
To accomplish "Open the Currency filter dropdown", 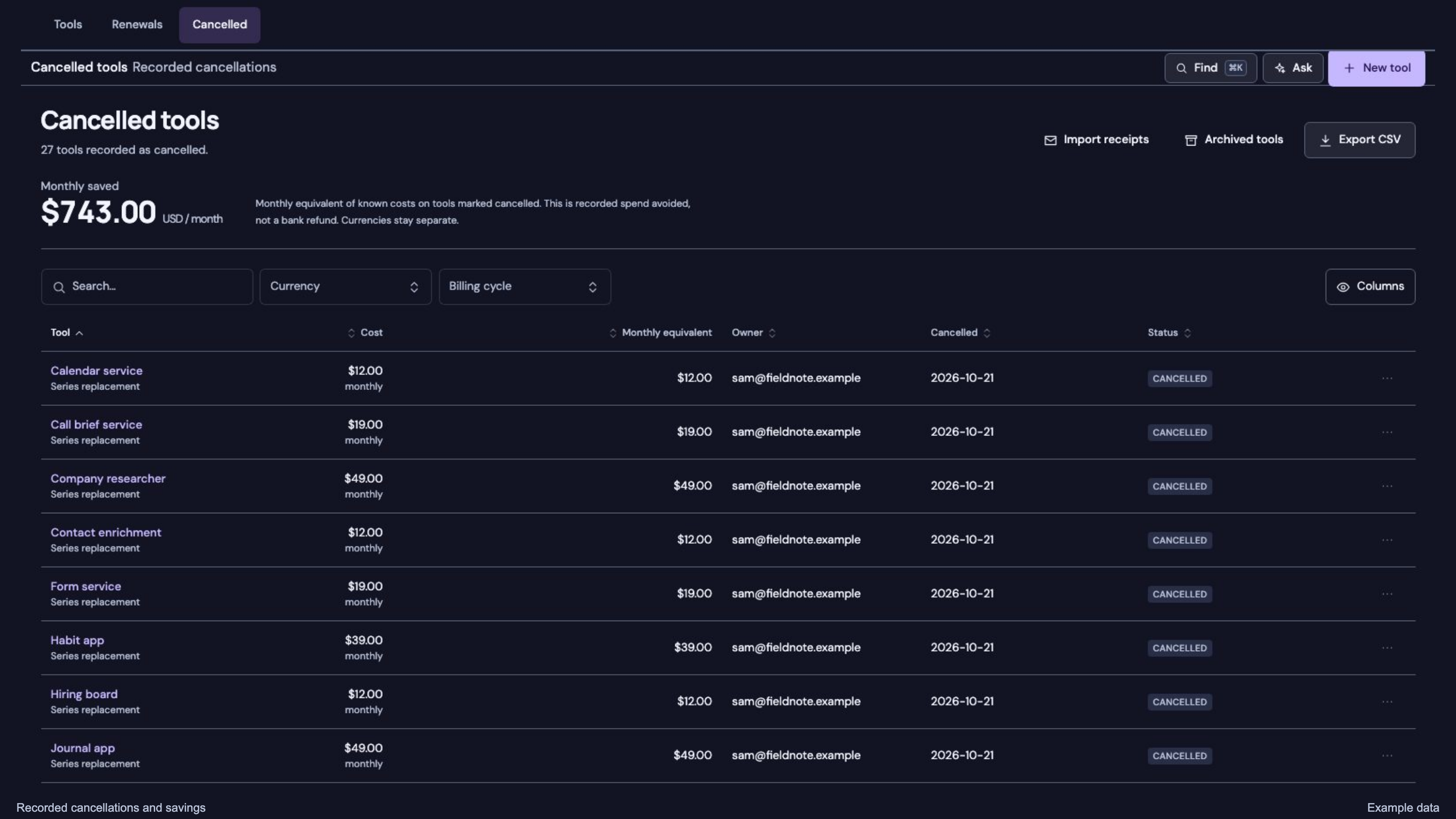I will (345, 287).
